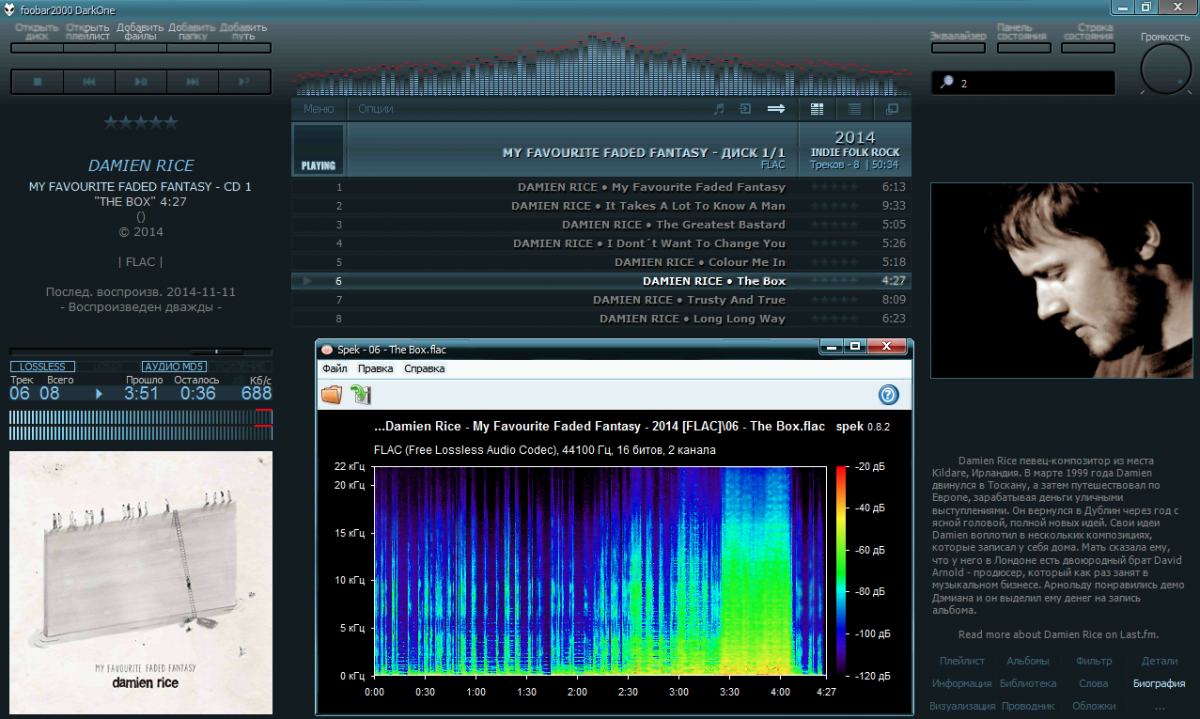This screenshot has height=719, width=1200.
Task: Switch to the Визуализация tab
Action: 962,706
